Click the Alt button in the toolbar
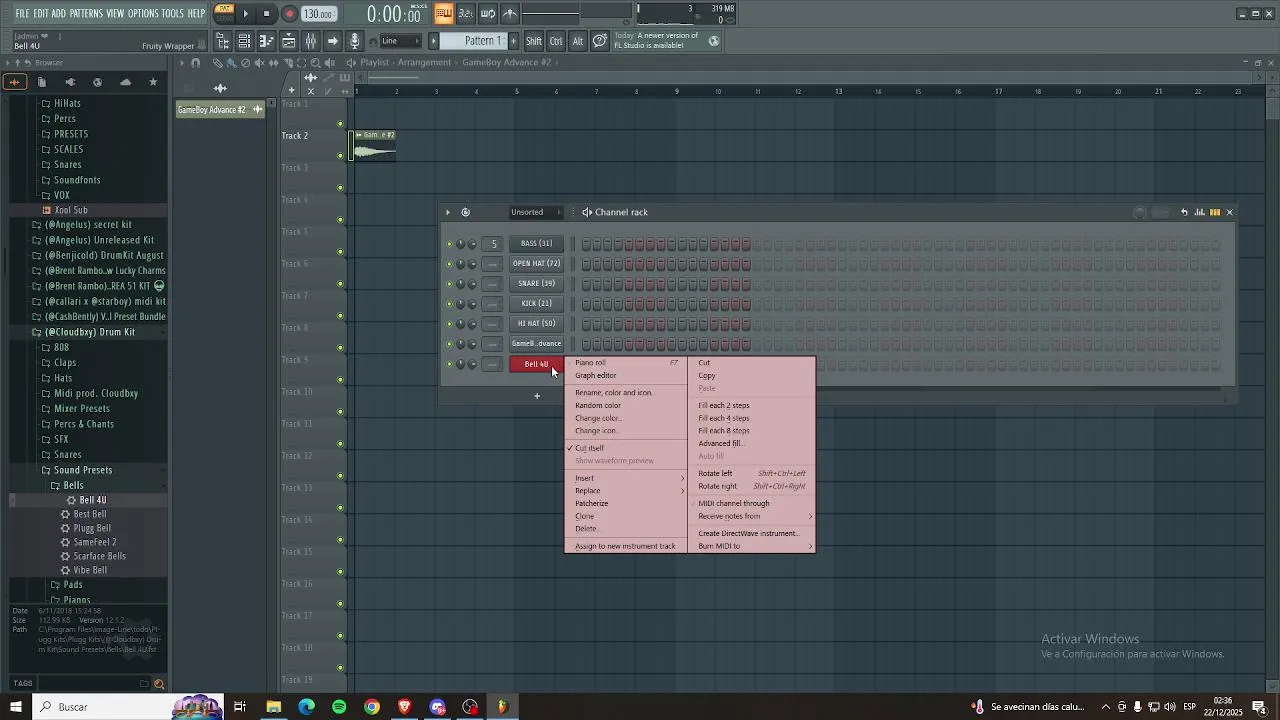 578,41
